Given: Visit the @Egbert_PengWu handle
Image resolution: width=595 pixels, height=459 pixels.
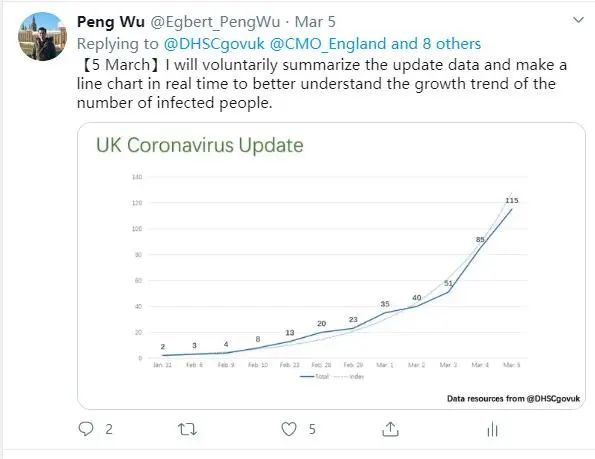Looking at the screenshot, I should [215, 22].
